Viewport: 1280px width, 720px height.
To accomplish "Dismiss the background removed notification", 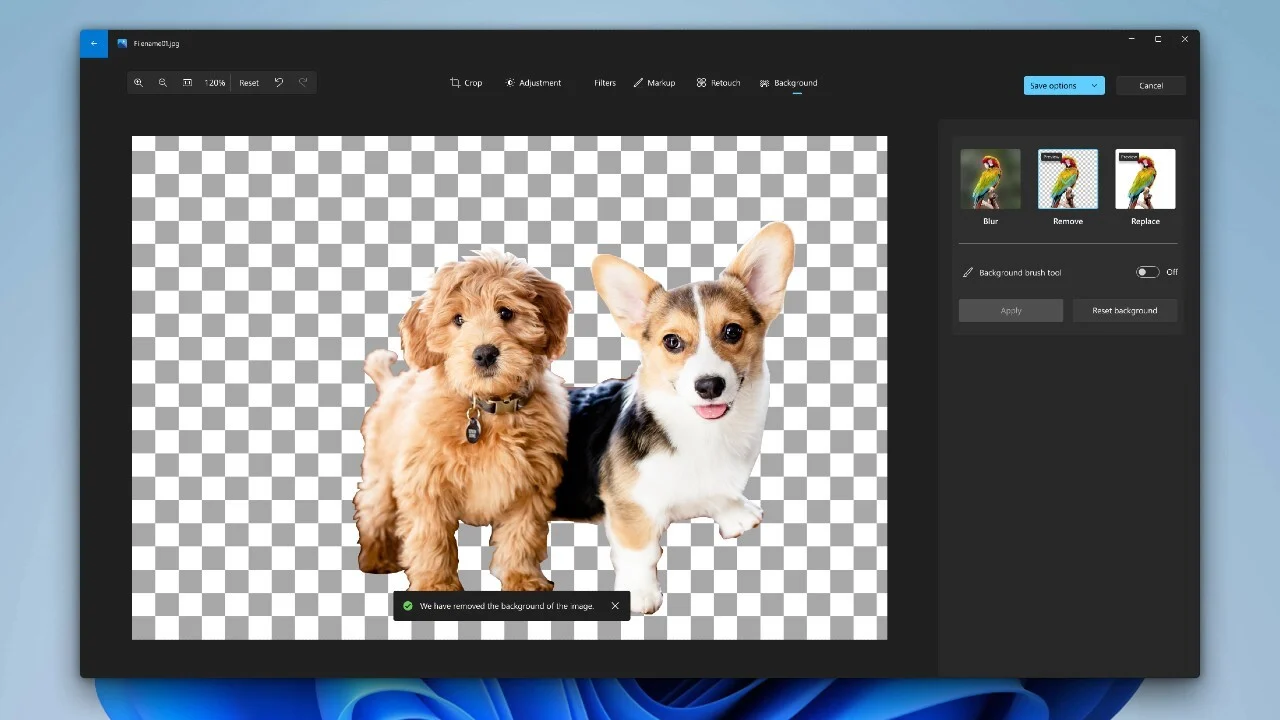I will [615, 606].
